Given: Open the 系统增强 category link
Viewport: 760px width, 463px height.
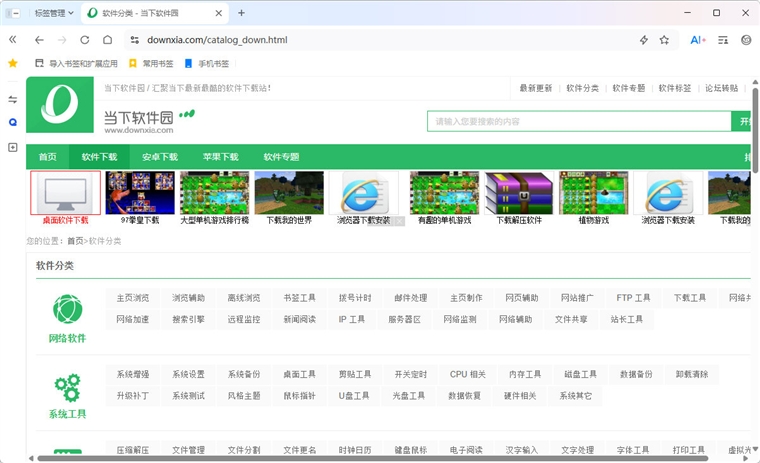Looking at the screenshot, I should [133, 374].
